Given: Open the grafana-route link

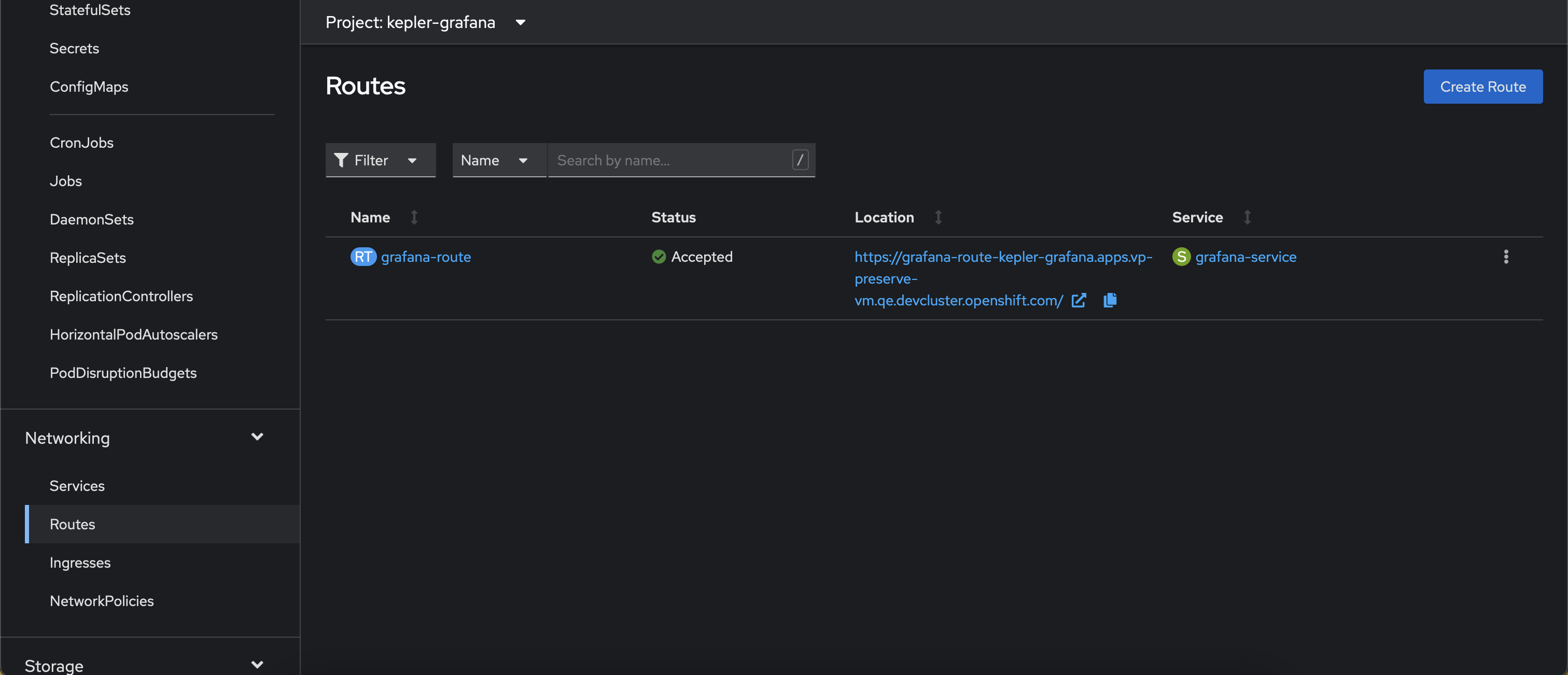Looking at the screenshot, I should [426, 257].
